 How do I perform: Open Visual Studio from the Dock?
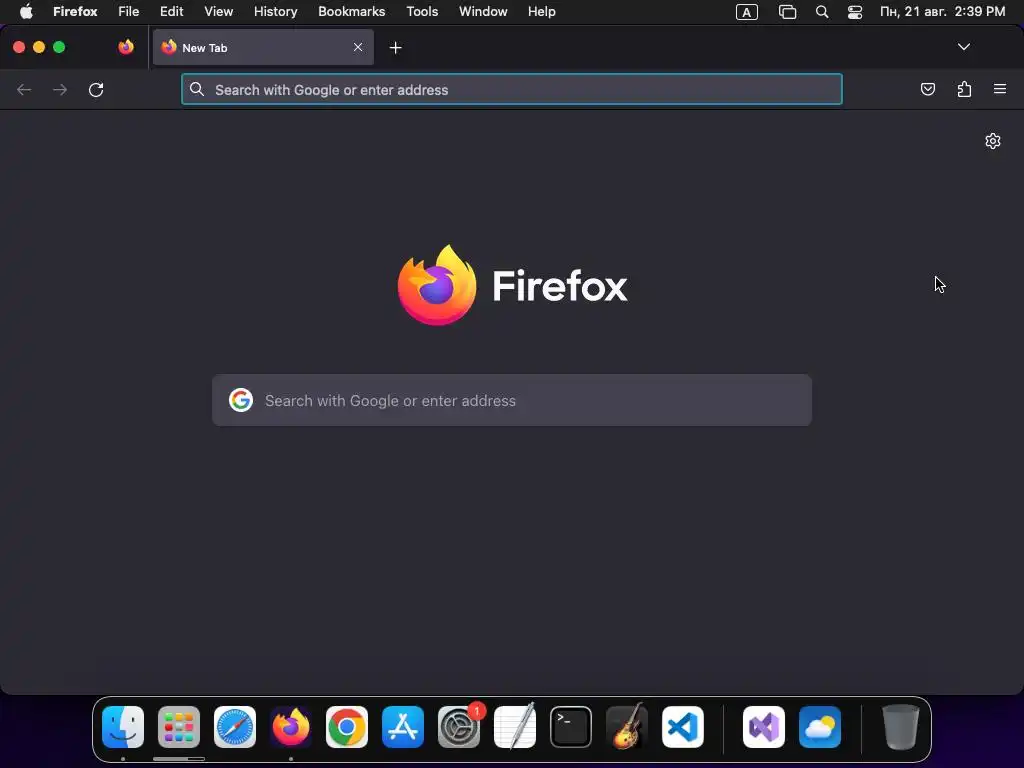[764, 727]
